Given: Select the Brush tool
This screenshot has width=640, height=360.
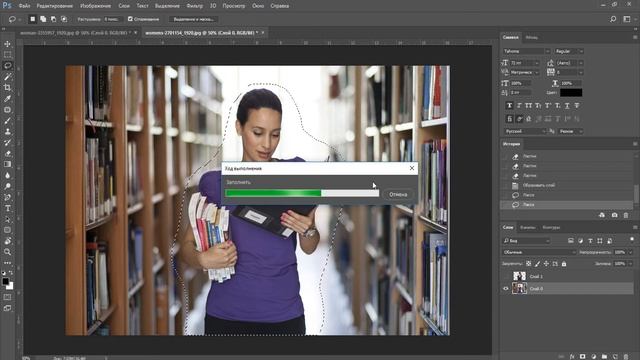Looking at the screenshot, I should tap(7, 121).
